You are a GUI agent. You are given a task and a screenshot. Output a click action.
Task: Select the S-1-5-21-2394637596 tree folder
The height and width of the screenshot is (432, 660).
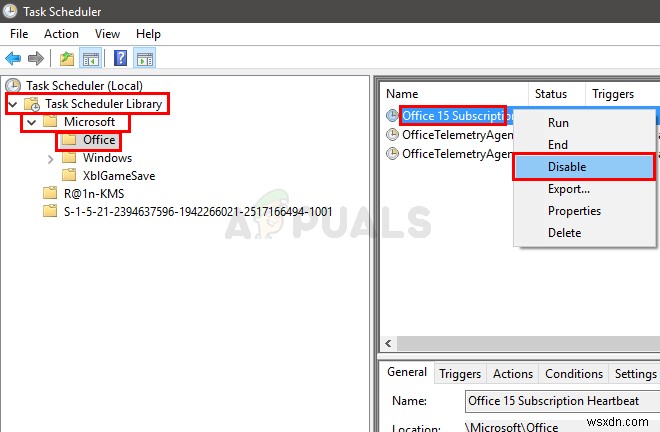tap(198, 211)
